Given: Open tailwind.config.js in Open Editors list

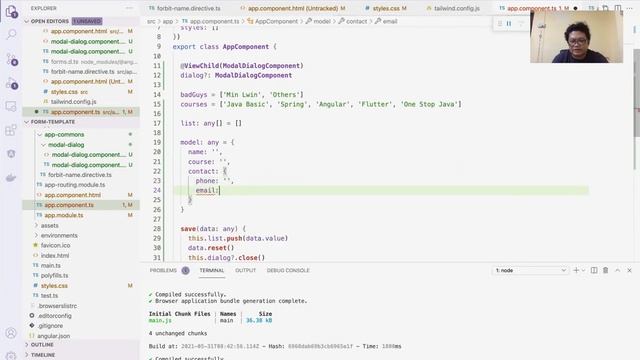Looking at the screenshot, I should coord(73,102).
